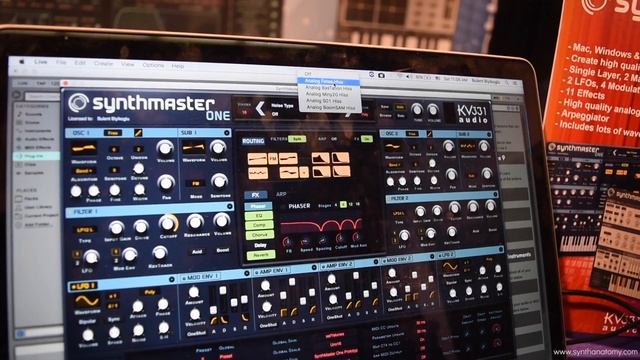This screenshot has height=360, width=640.
Task: Open the Mod Env 1 section options circle button
Action: coord(247,273)
